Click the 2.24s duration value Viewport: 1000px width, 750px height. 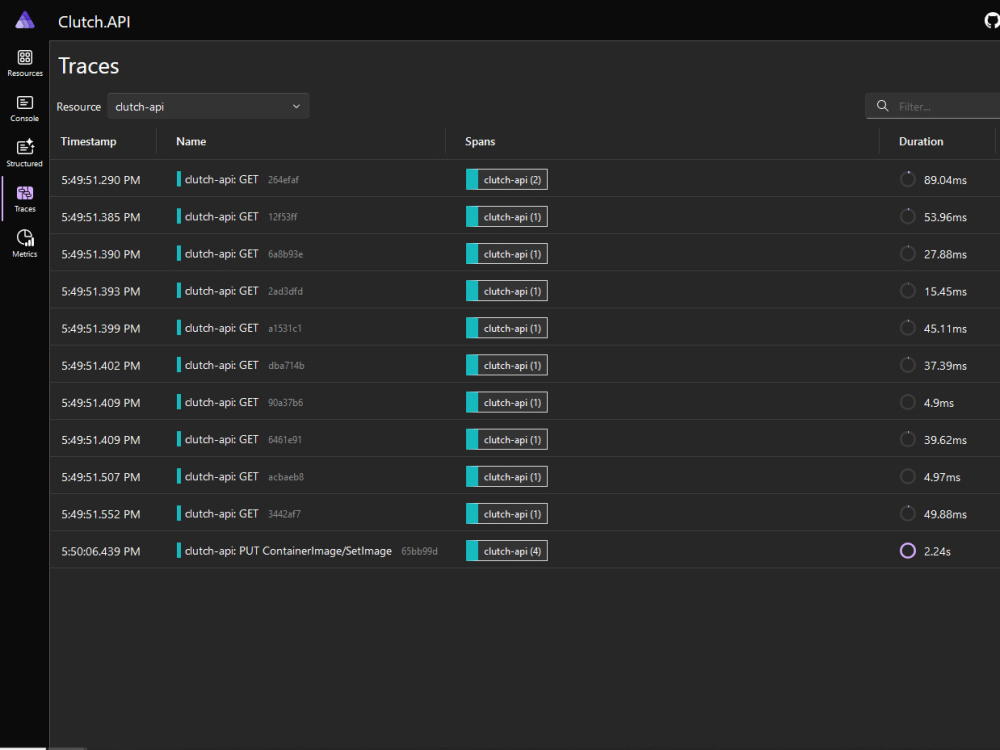[x=938, y=551]
